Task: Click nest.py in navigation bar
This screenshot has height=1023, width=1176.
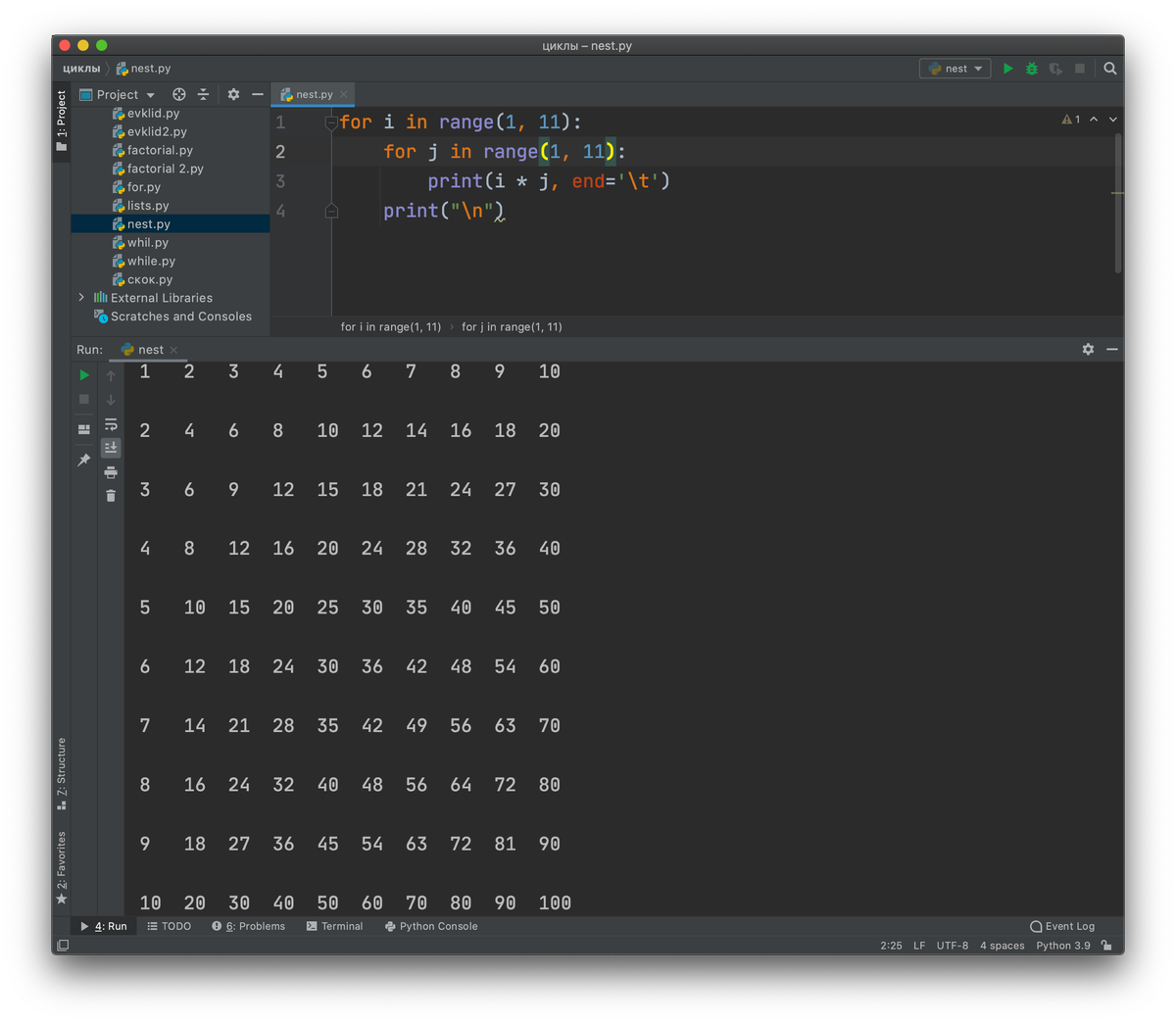Action: pos(143,69)
